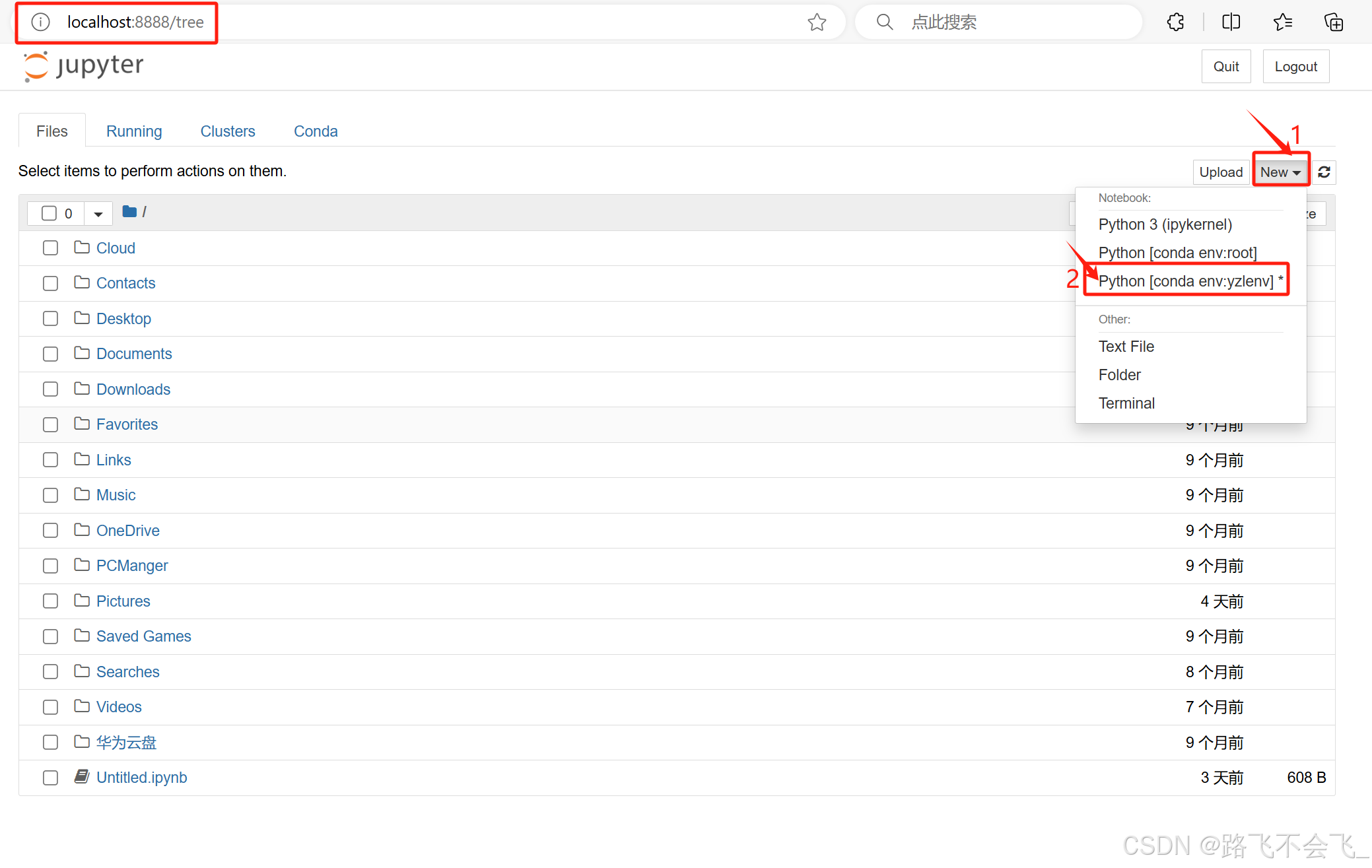The height and width of the screenshot is (868, 1372).
Task: Check the Cloud folder checkbox
Action: (x=50, y=248)
